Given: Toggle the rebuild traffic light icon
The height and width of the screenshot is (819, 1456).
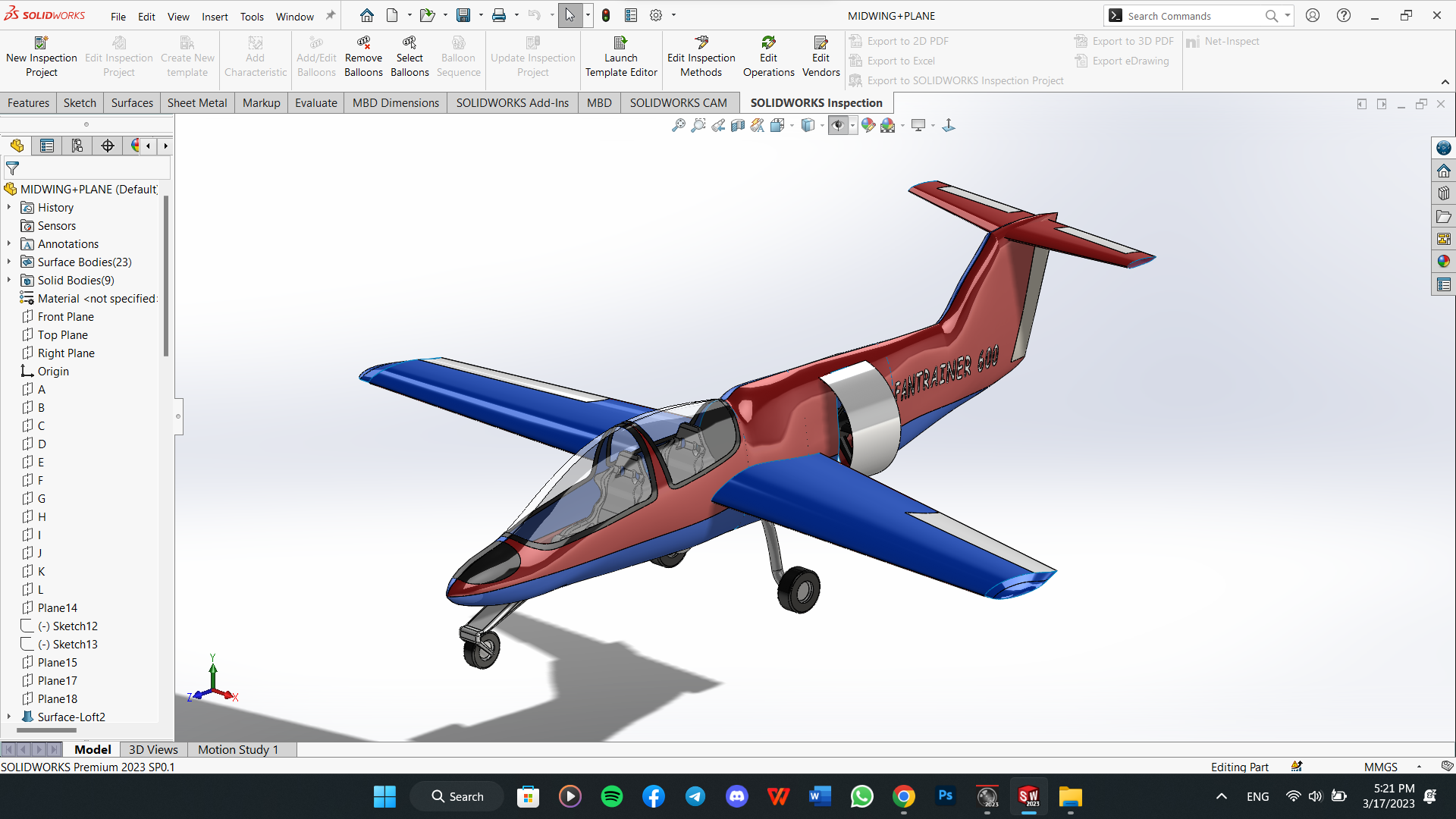Looking at the screenshot, I should [x=606, y=15].
